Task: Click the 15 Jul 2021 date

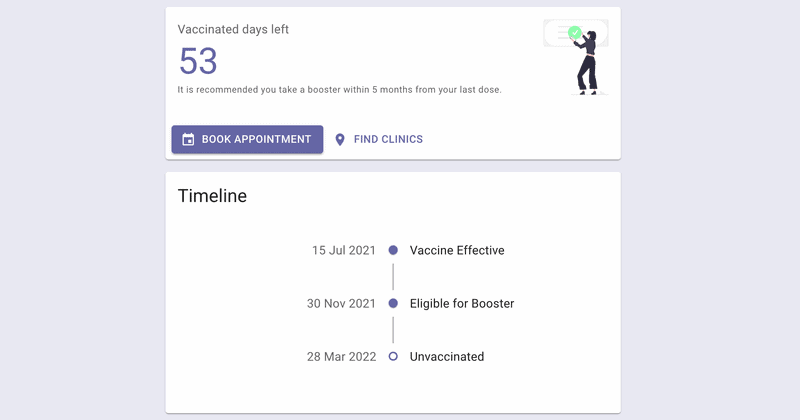Action: coord(344,250)
